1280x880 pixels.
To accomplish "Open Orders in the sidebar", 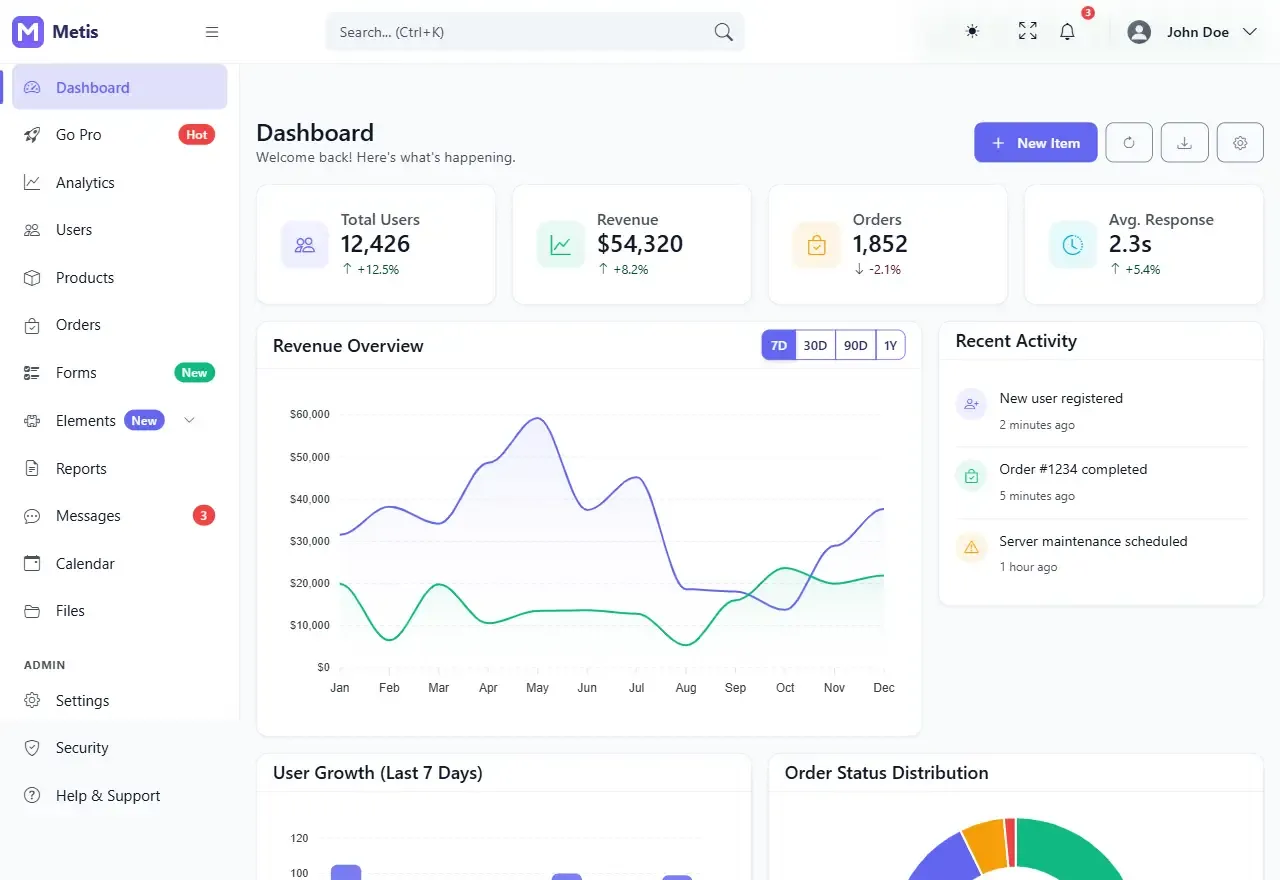I will (x=120, y=325).
